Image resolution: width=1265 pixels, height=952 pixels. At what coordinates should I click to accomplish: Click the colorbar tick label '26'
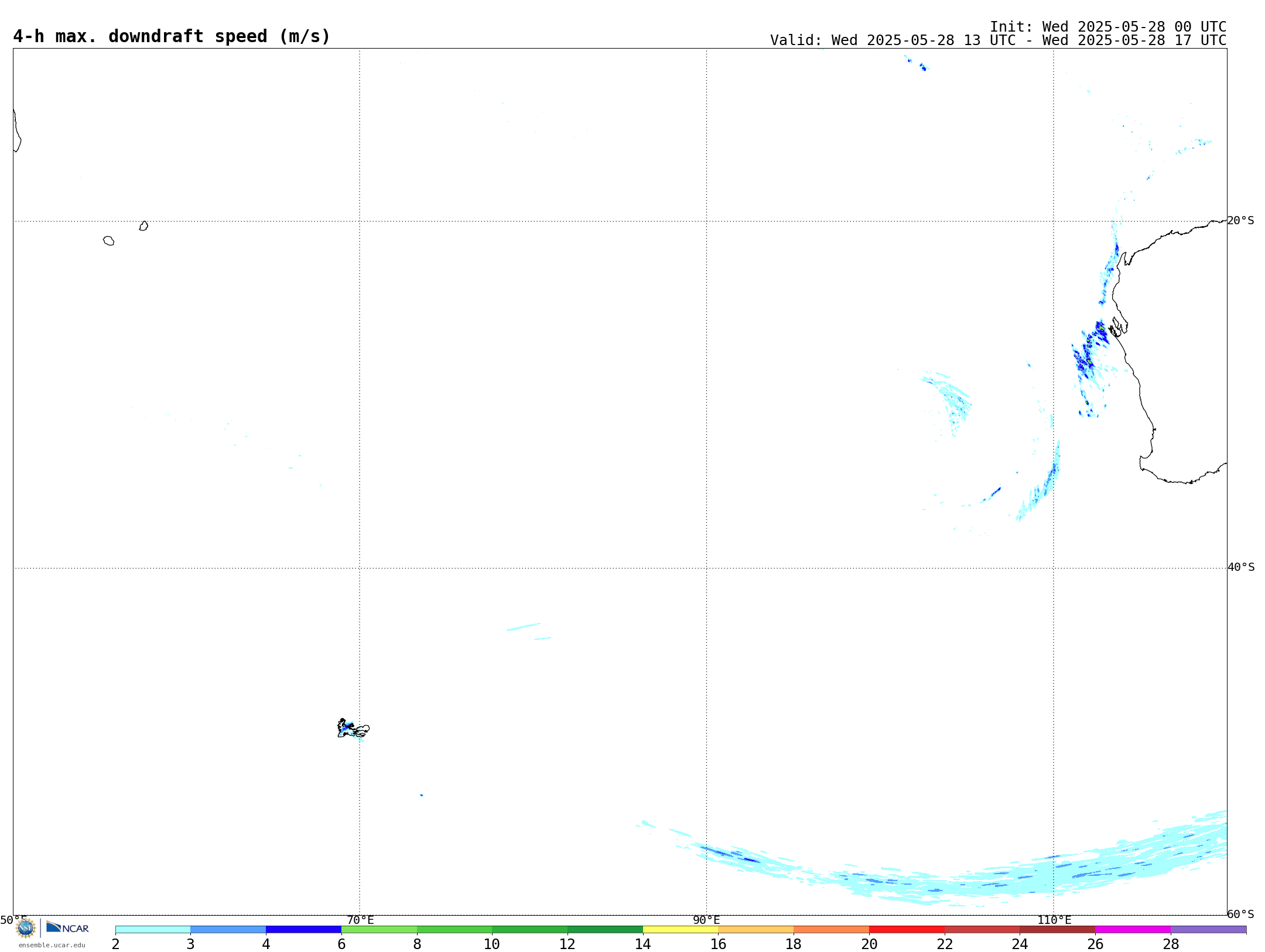(1095, 944)
